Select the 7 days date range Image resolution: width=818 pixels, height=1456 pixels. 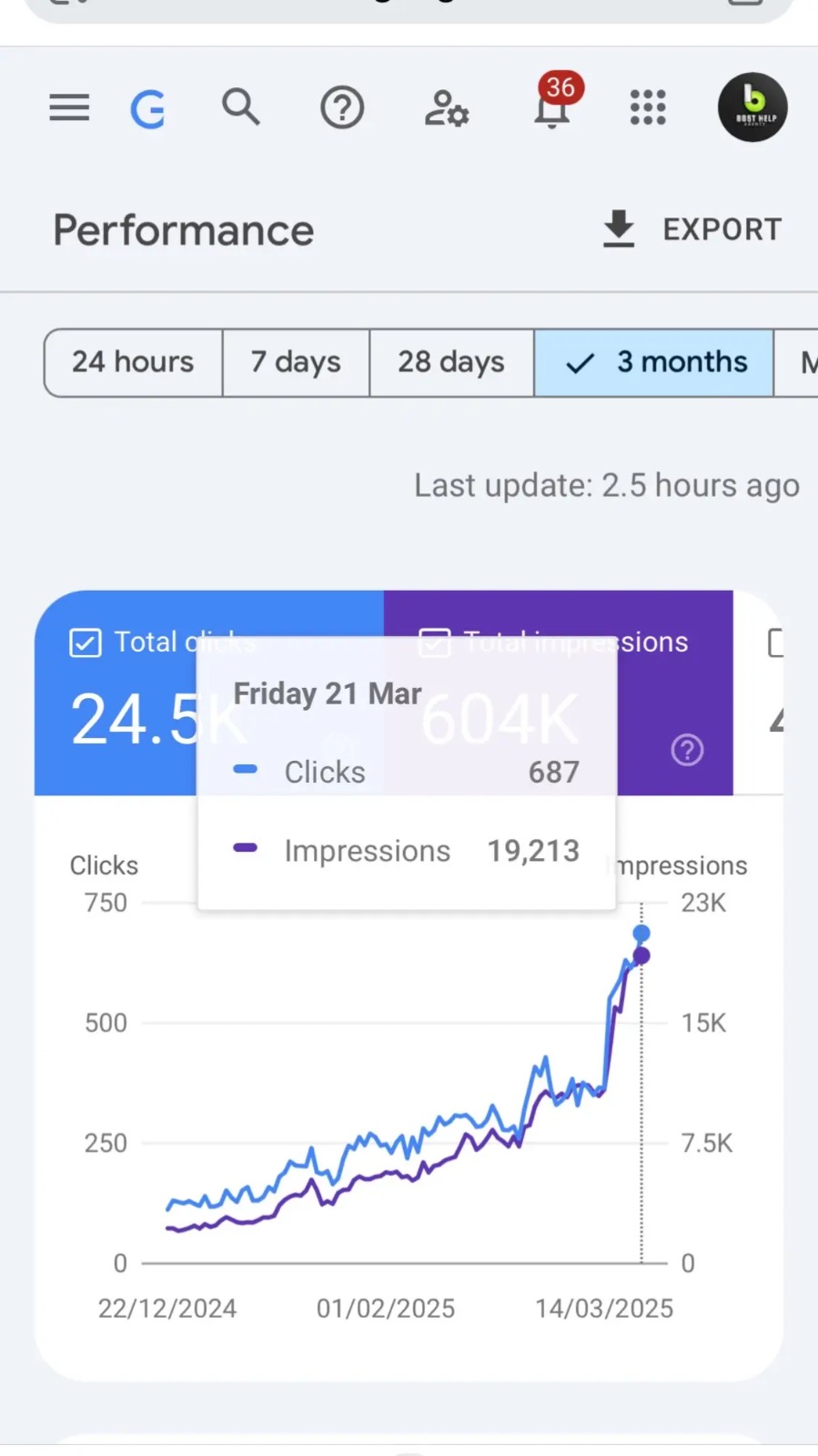click(x=296, y=362)
